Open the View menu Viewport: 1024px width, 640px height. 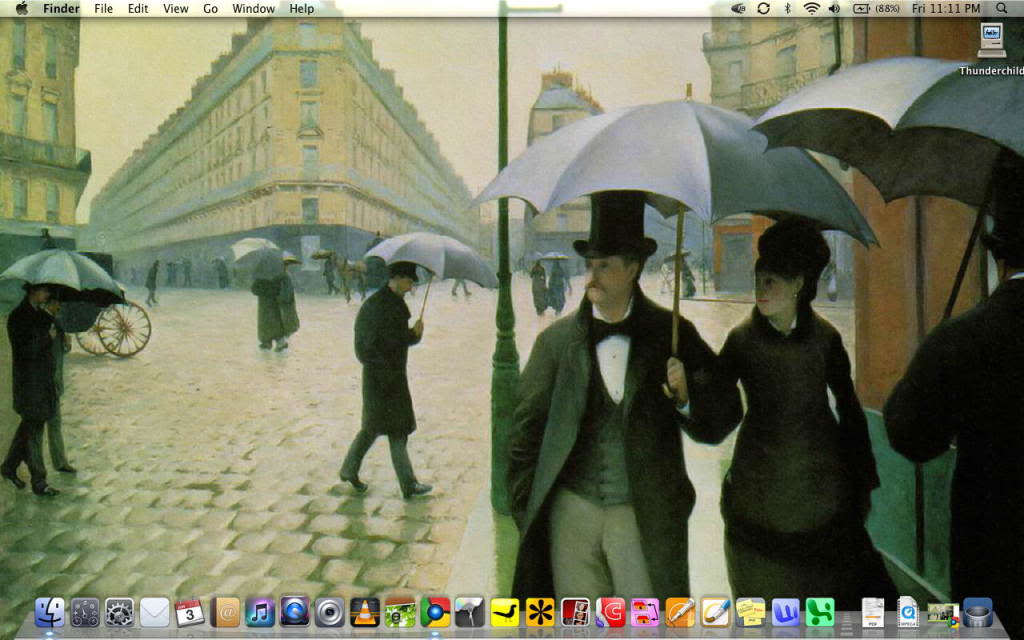[x=176, y=8]
